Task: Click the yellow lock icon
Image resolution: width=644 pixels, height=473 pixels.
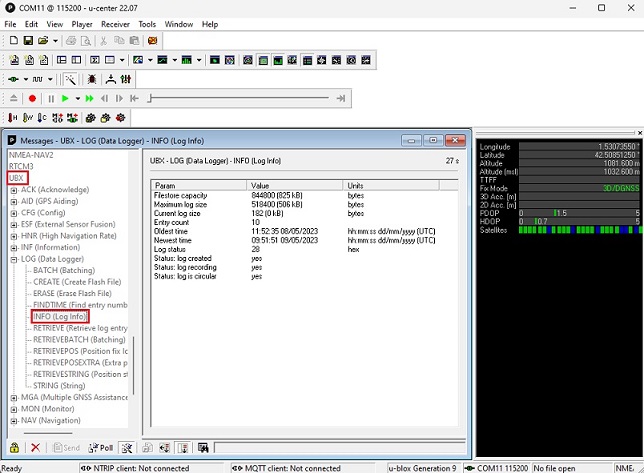Action: click(14, 448)
